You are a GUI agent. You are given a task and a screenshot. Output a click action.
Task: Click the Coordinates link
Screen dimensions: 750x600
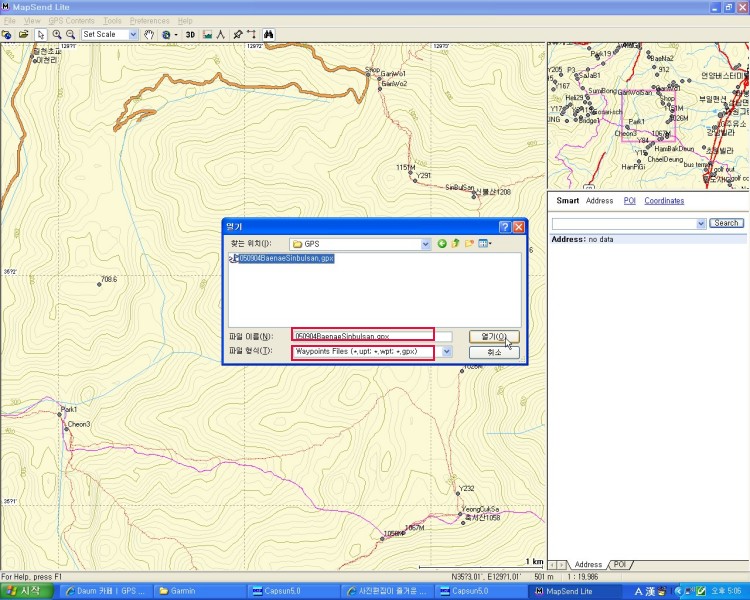click(x=664, y=200)
